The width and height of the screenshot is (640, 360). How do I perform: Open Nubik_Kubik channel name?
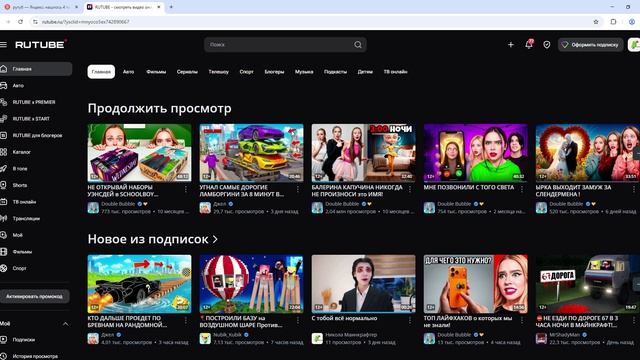click(x=227, y=335)
